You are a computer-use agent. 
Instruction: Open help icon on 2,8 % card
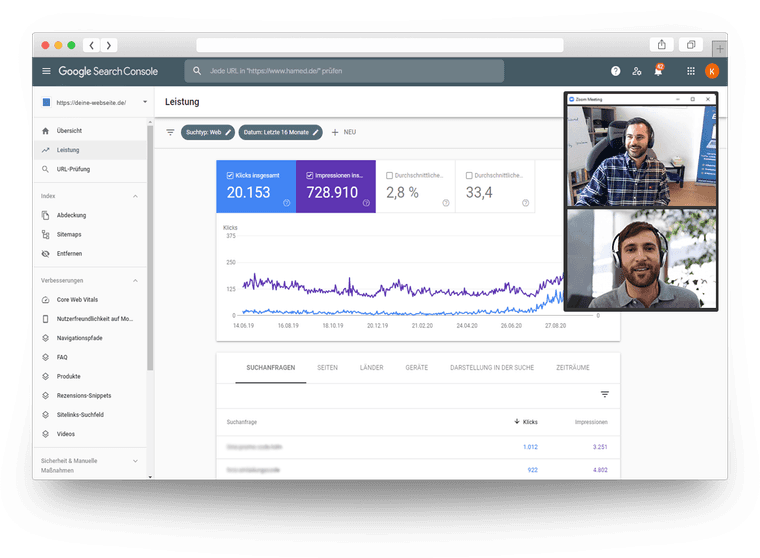pos(445,203)
